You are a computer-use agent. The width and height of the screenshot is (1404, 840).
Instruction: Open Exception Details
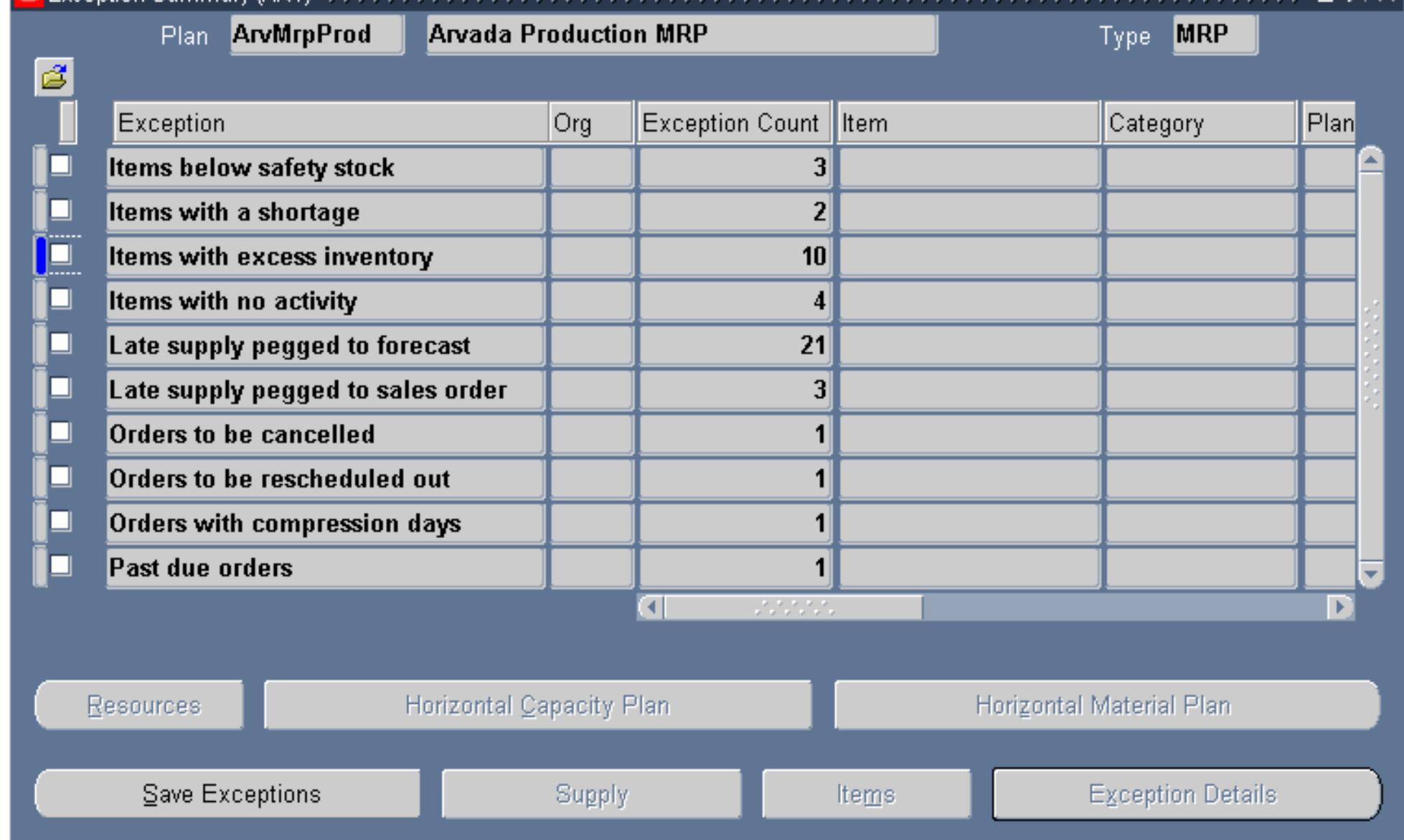coord(1187,794)
